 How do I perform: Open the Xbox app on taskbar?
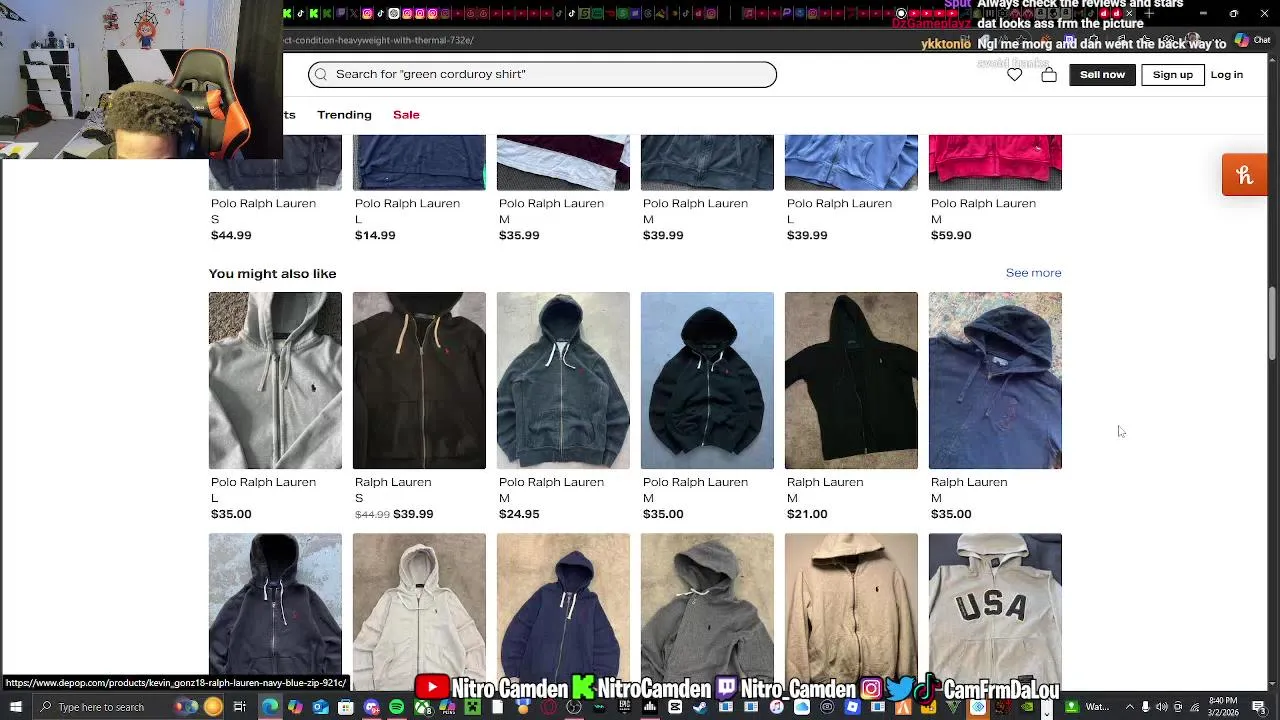[x=422, y=707]
